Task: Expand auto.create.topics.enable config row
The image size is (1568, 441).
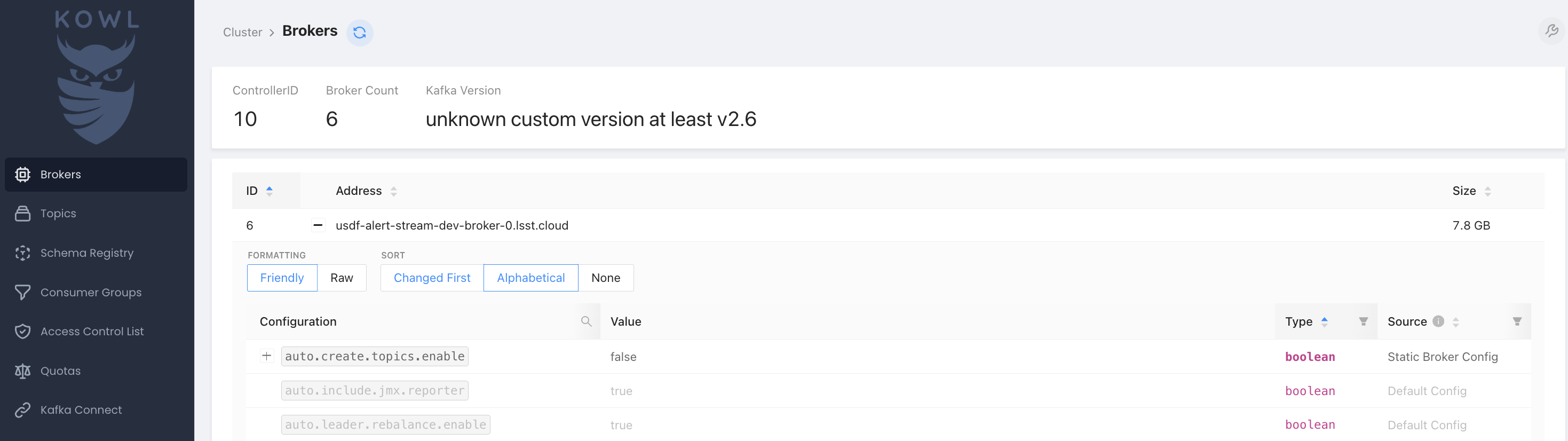Action: (267, 356)
